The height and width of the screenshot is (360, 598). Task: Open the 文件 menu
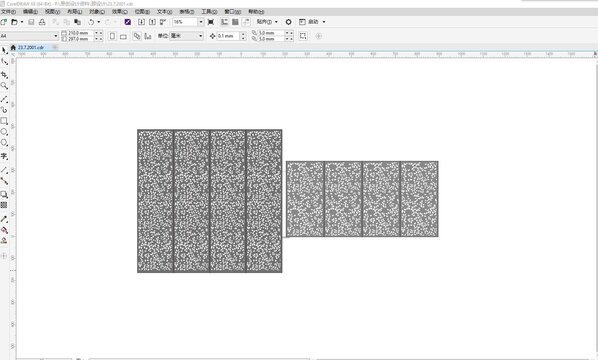click(8, 12)
